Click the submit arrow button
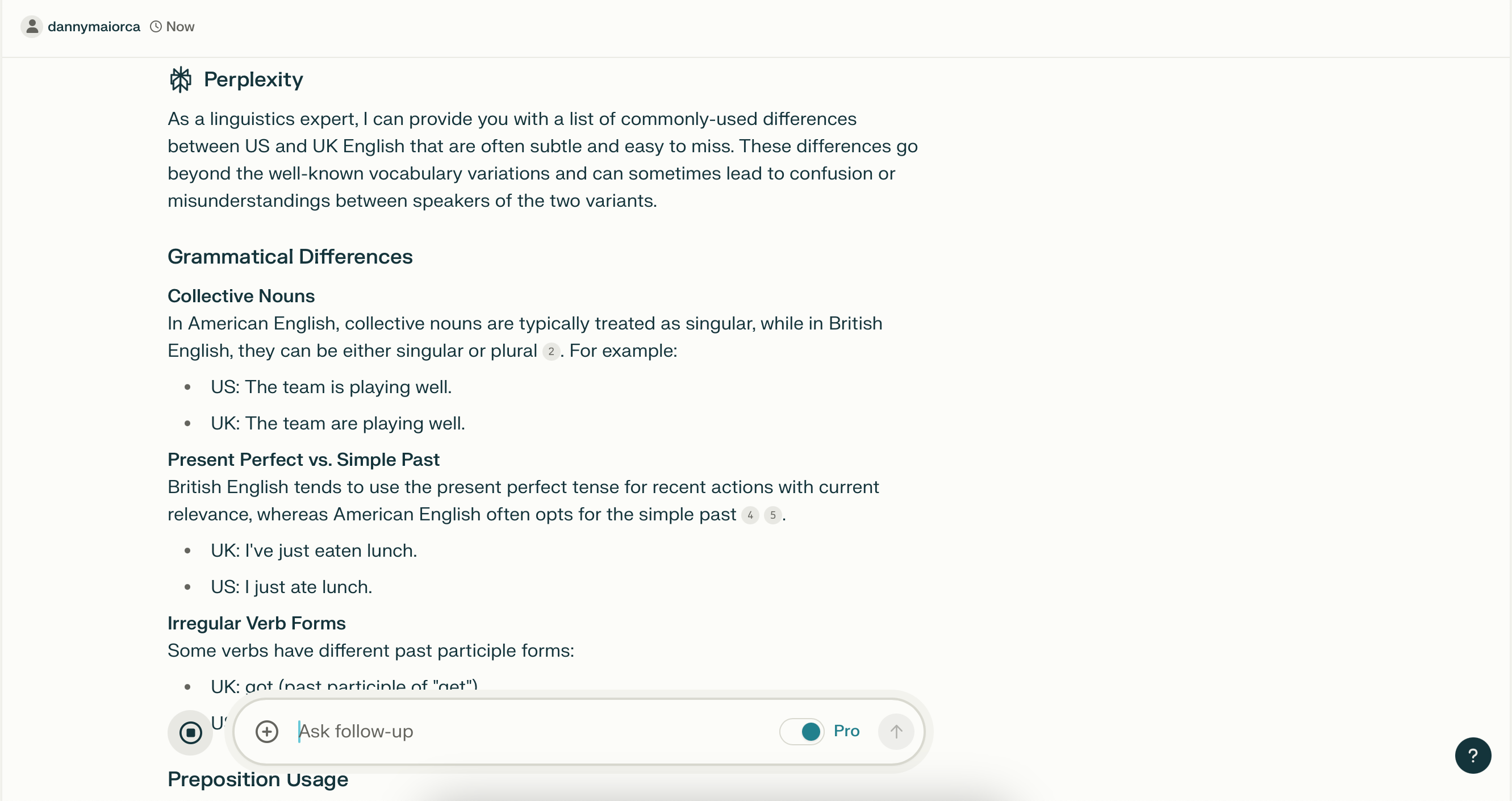The height and width of the screenshot is (801, 1512). tap(896, 732)
